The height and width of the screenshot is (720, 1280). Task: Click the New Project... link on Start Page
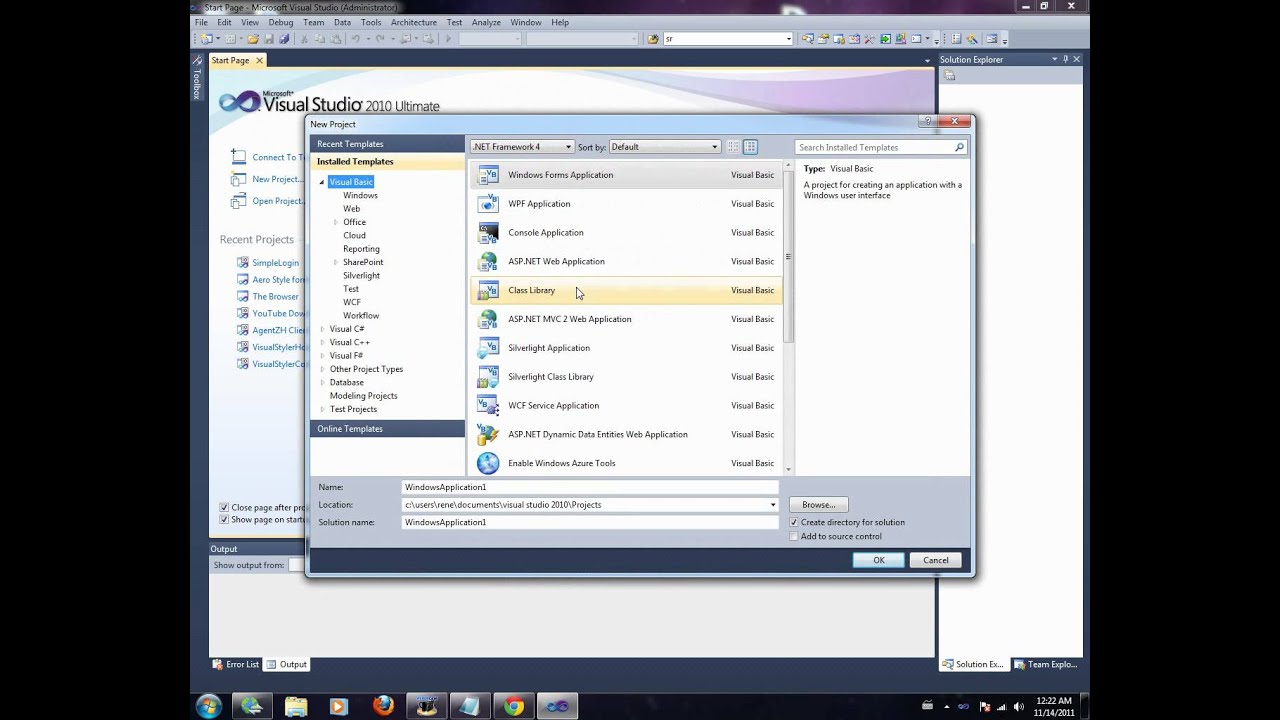click(277, 179)
